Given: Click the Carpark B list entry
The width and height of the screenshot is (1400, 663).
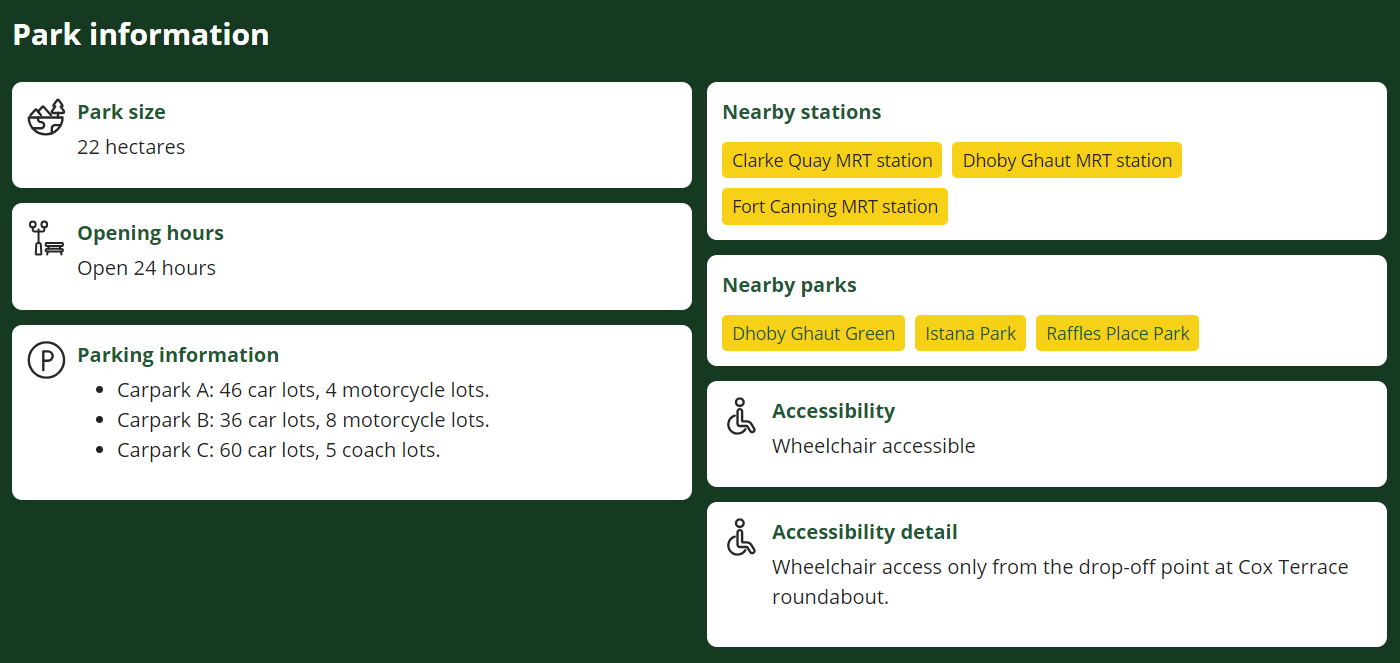Looking at the screenshot, I should click(303, 420).
